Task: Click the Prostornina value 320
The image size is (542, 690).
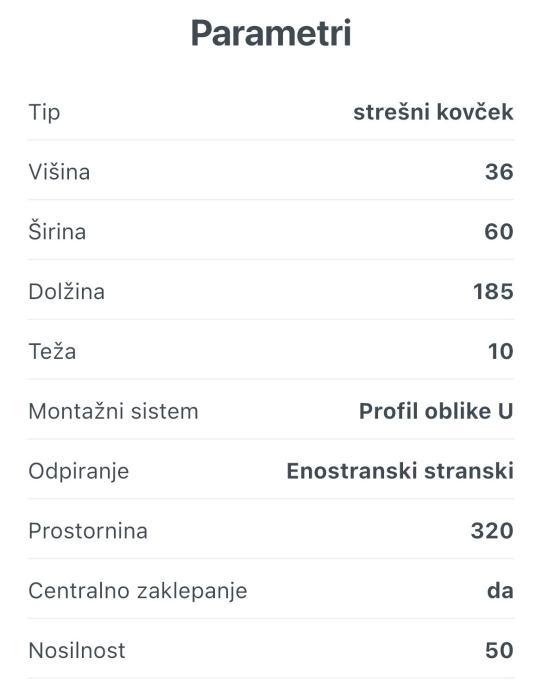Action: point(492,531)
